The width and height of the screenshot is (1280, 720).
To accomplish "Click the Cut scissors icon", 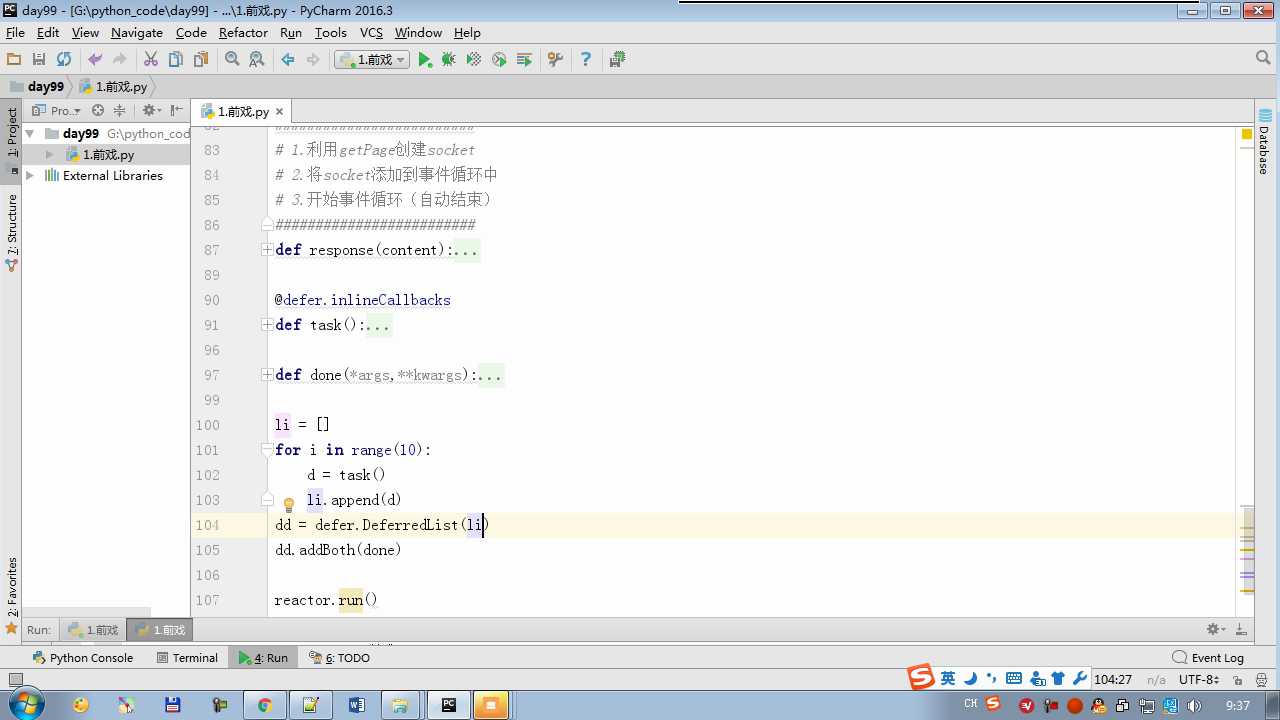I will [x=151, y=60].
